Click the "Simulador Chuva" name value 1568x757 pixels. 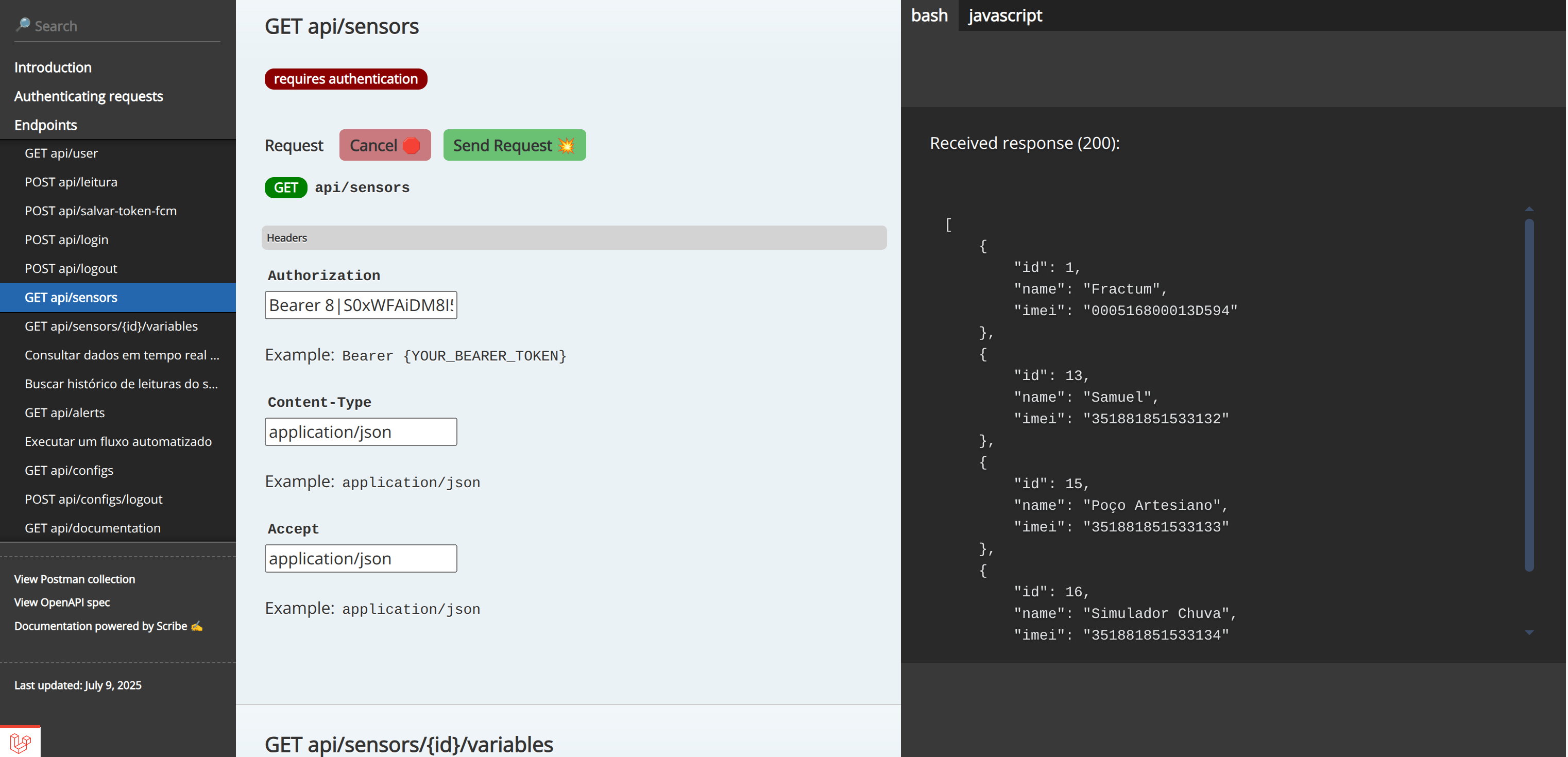coord(1156,613)
